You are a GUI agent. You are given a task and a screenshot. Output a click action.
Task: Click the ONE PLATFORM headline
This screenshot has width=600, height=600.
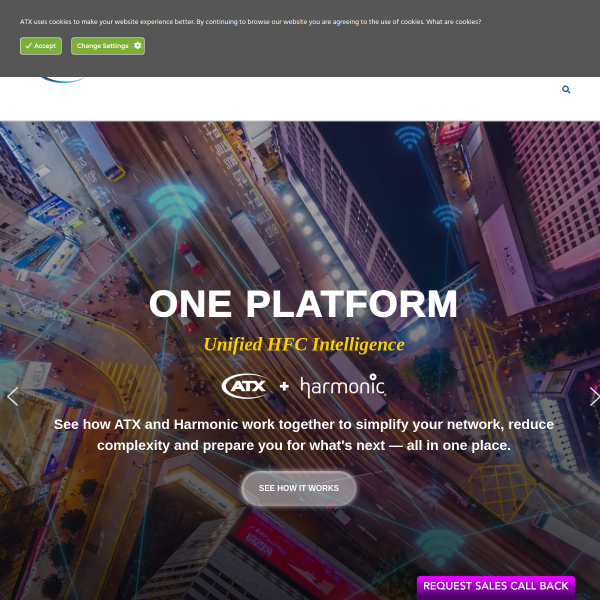click(x=303, y=304)
